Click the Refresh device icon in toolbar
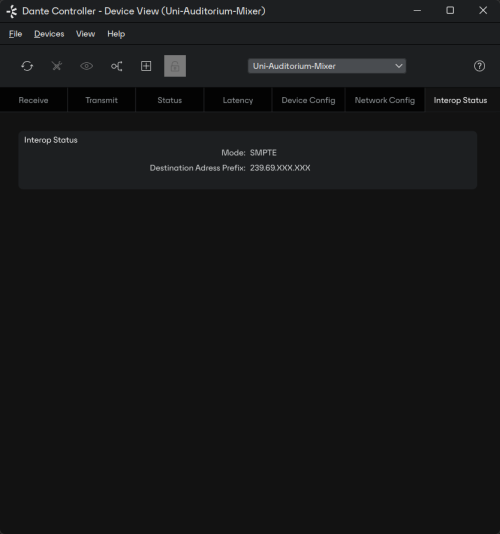The width and height of the screenshot is (500, 534). (27, 66)
